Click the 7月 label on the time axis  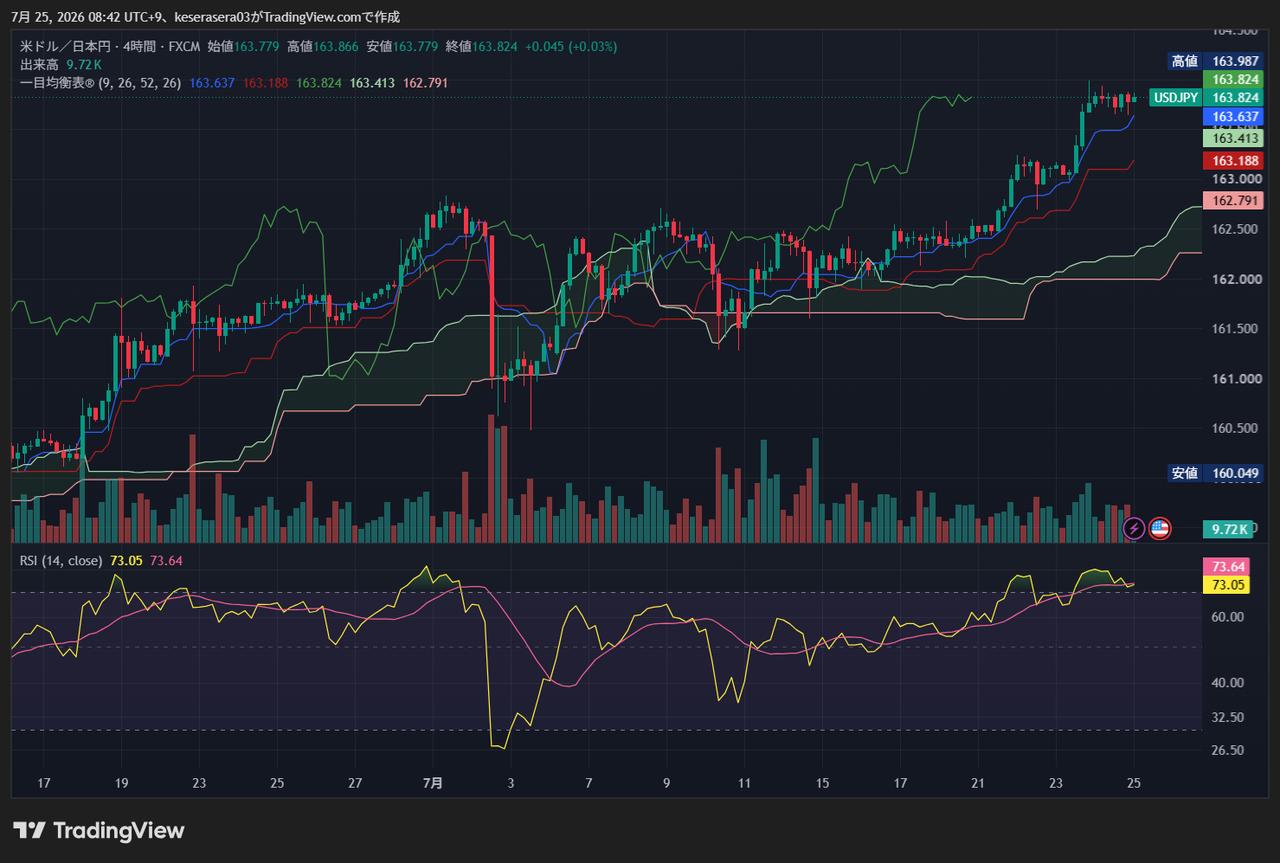pos(433,783)
